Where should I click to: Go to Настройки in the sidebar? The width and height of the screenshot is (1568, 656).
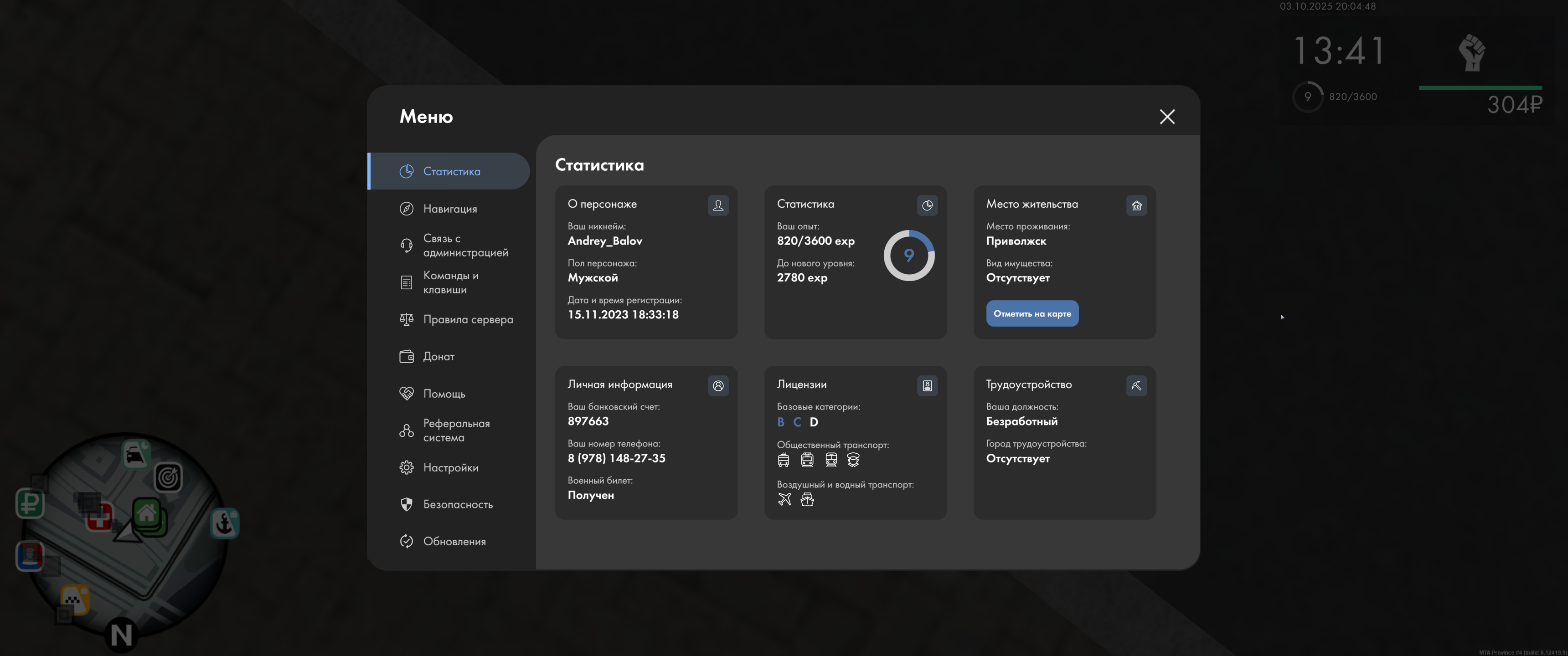coord(450,467)
